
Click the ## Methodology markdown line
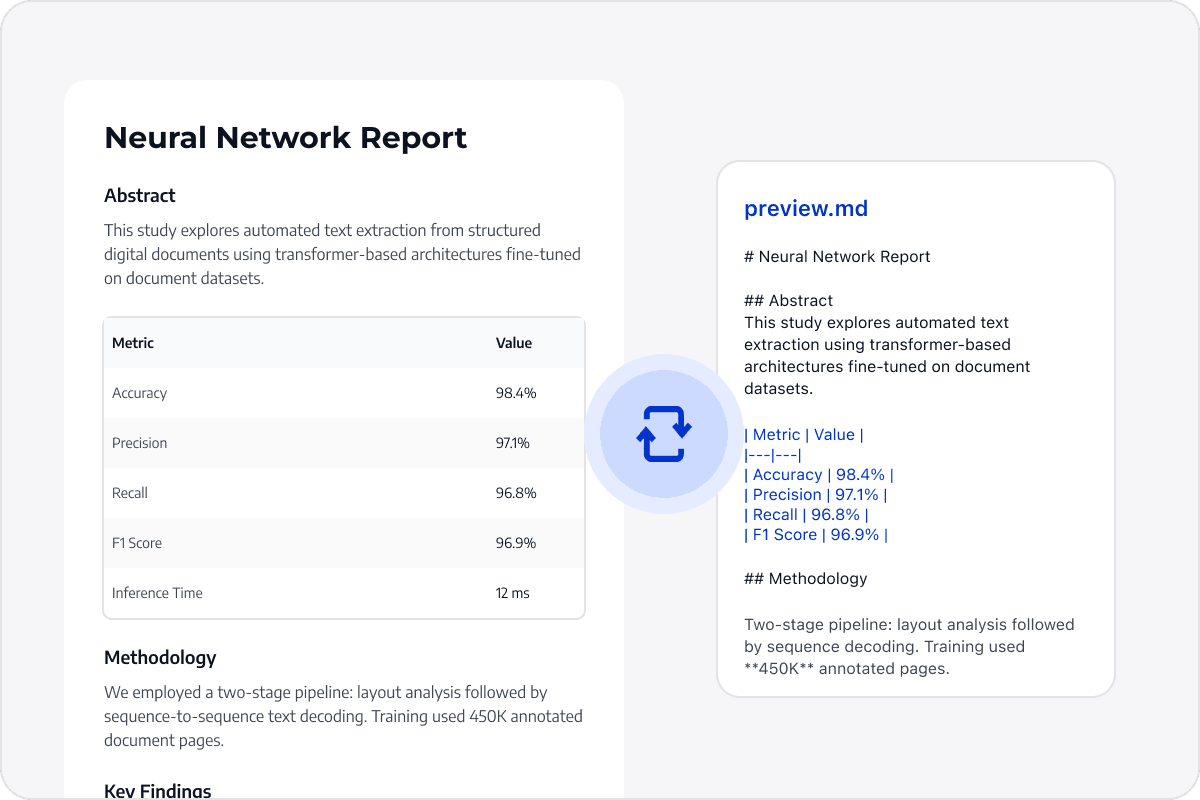806,579
